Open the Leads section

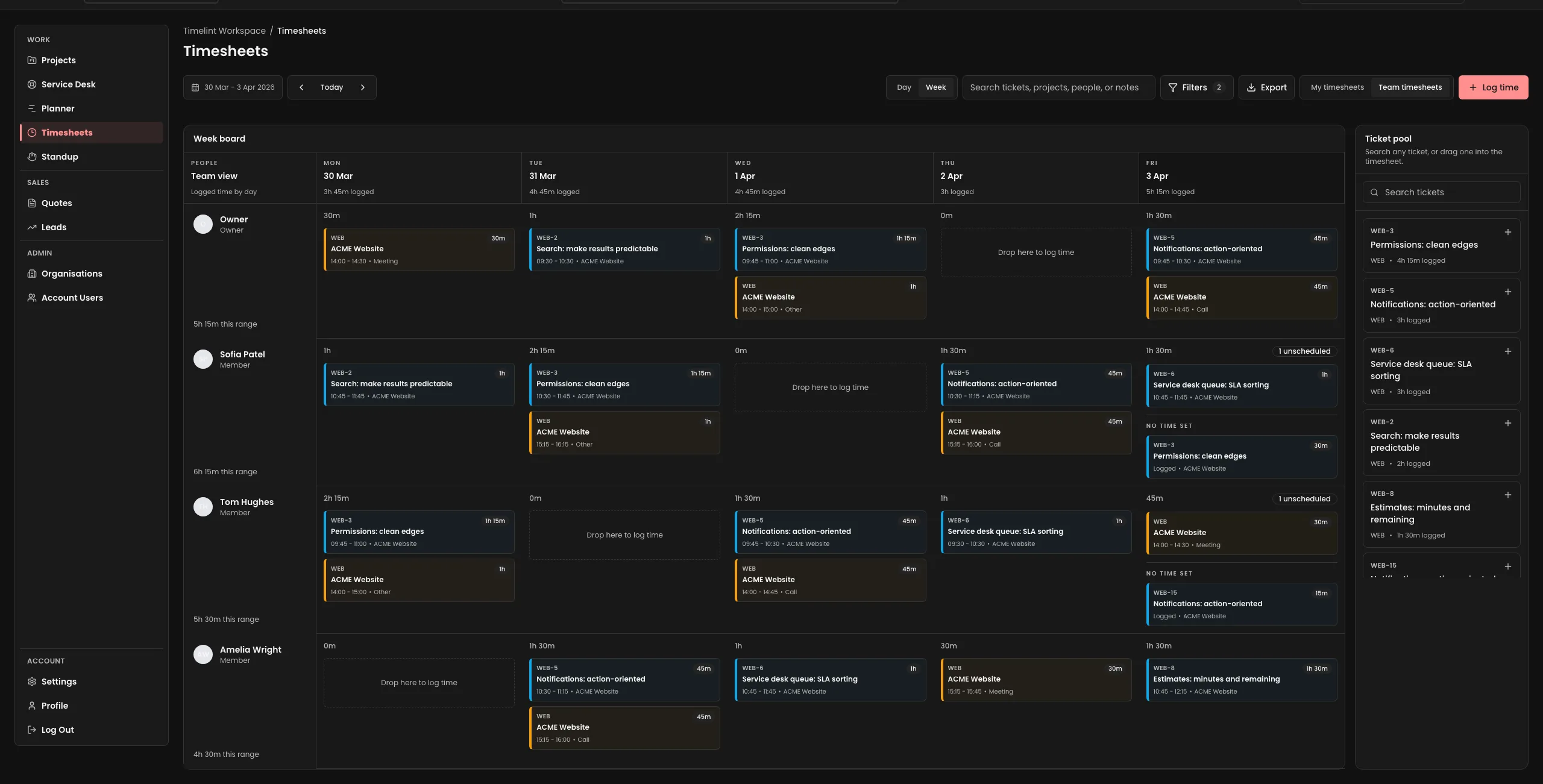92,227
